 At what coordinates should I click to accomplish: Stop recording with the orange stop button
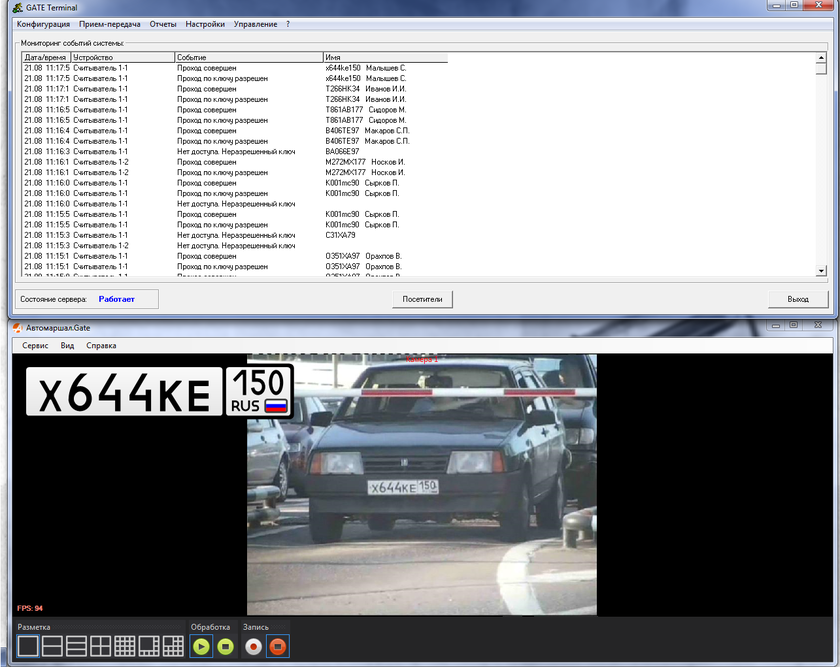[278, 646]
